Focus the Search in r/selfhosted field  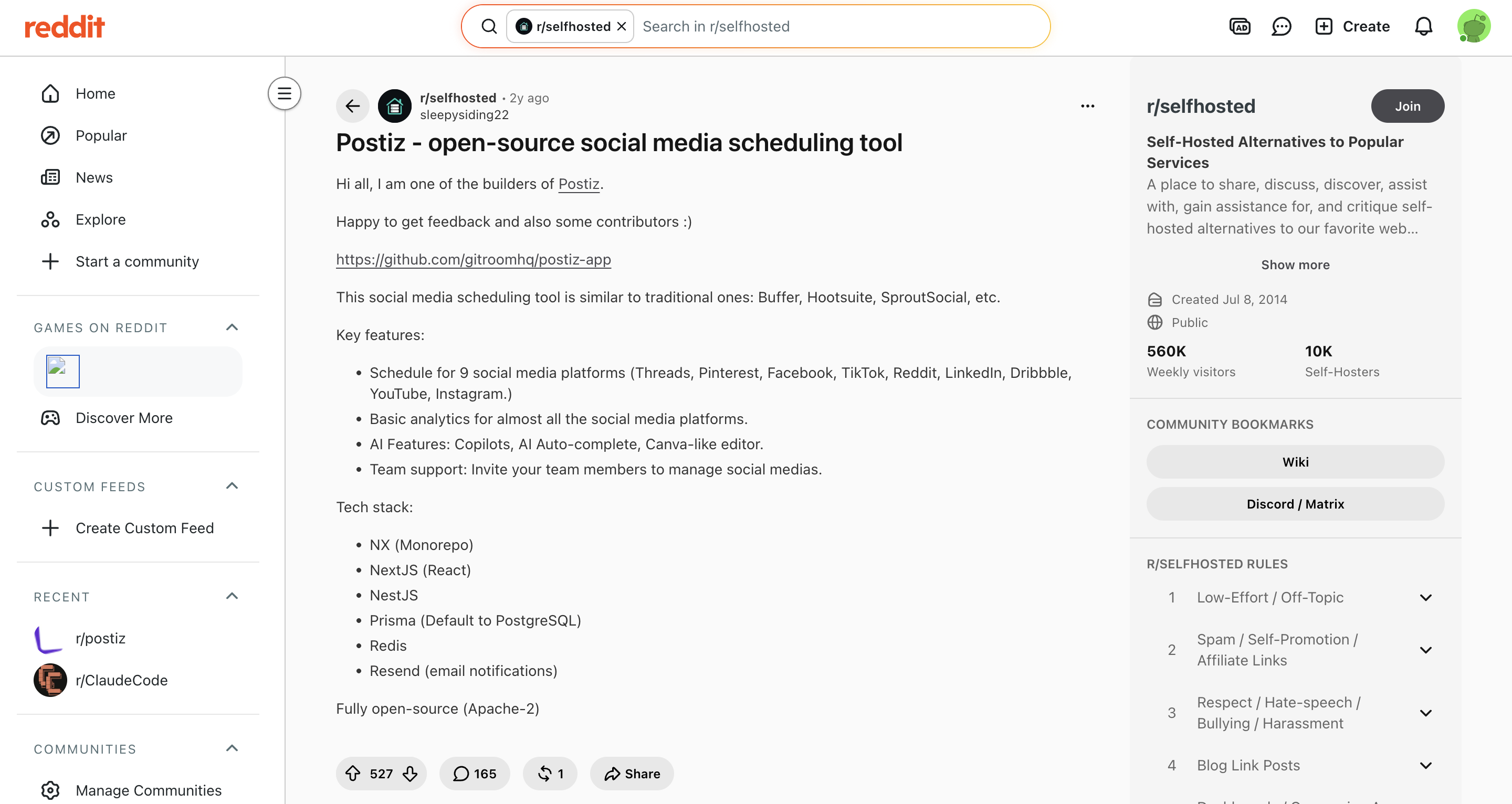(x=839, y=26)
